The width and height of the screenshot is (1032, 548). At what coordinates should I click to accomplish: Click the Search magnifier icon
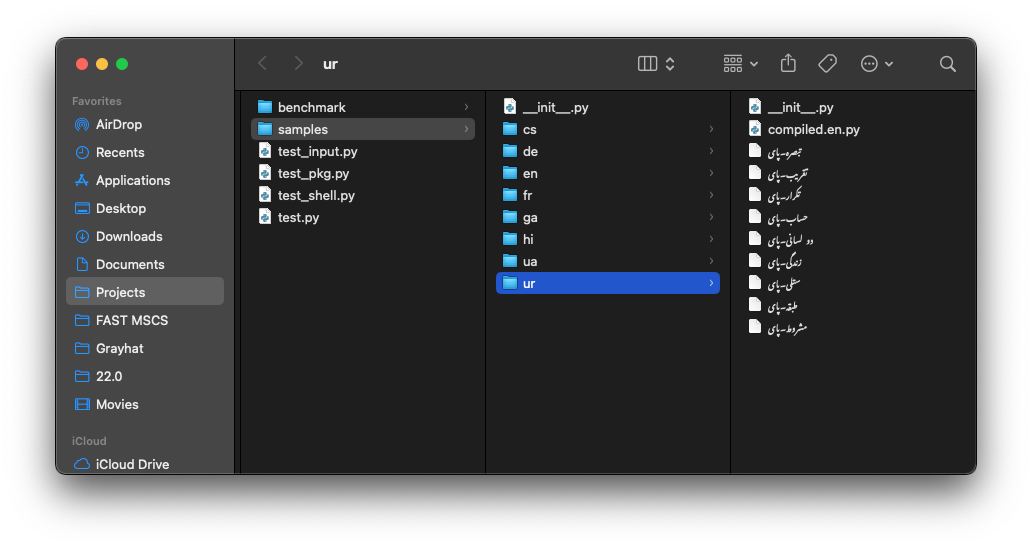(947, 64)
